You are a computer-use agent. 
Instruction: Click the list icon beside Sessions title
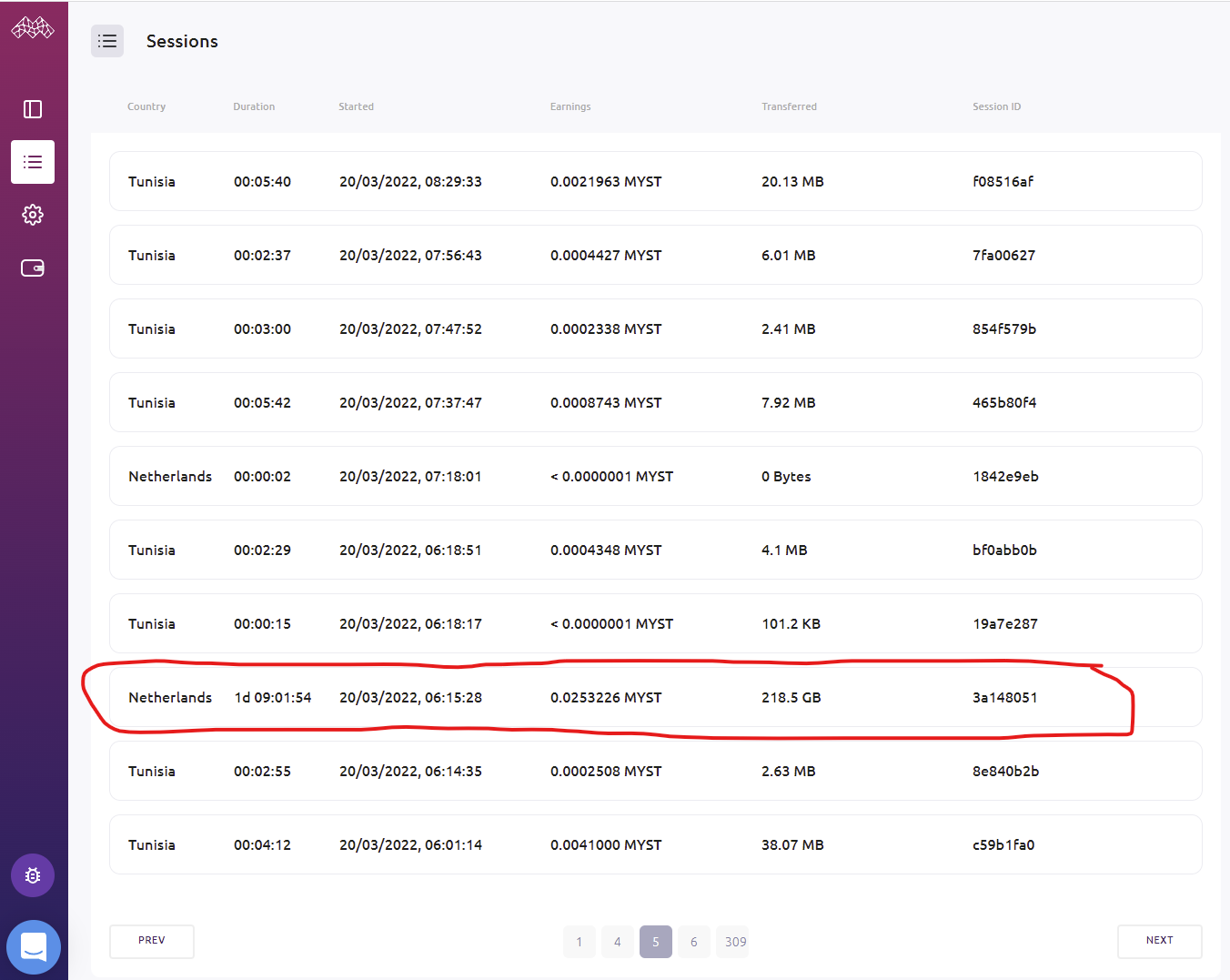click(x=107, y=41)
